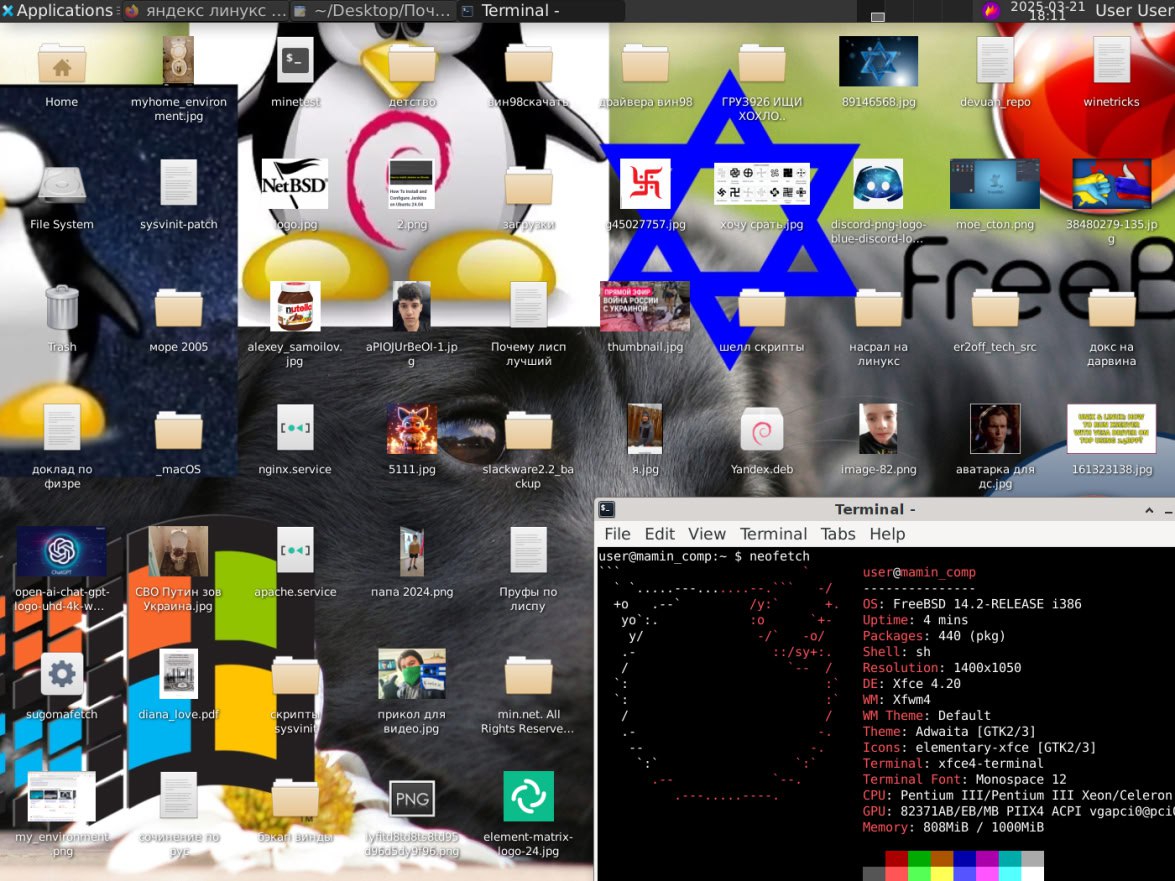Open the 161323138.jpg image
The height and width of the screenshot is (881, 1175).
(x=1111, y=429)
